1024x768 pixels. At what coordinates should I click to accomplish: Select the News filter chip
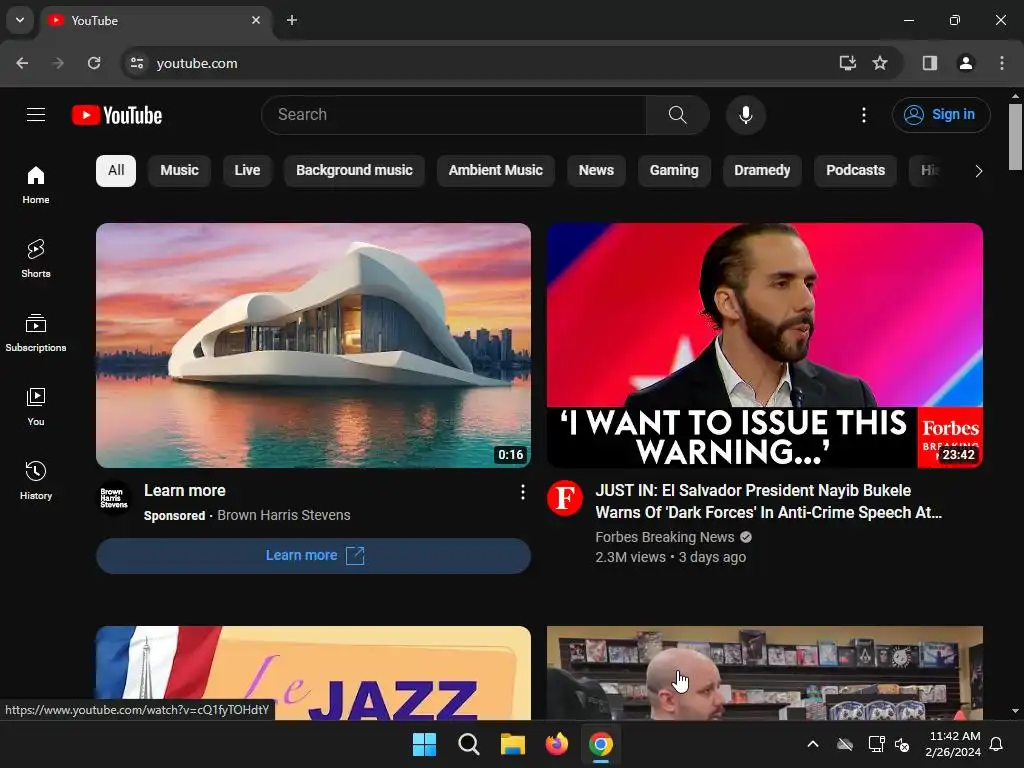pyautogui.click(x=596, y=170)
